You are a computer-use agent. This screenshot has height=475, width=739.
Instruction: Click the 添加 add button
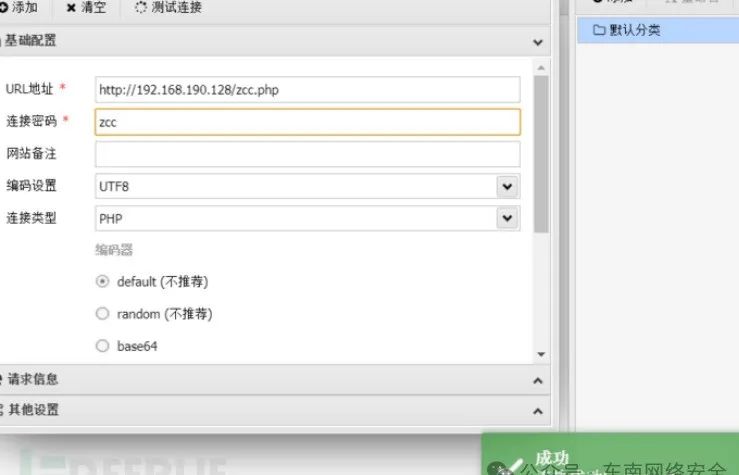[19, 7]
